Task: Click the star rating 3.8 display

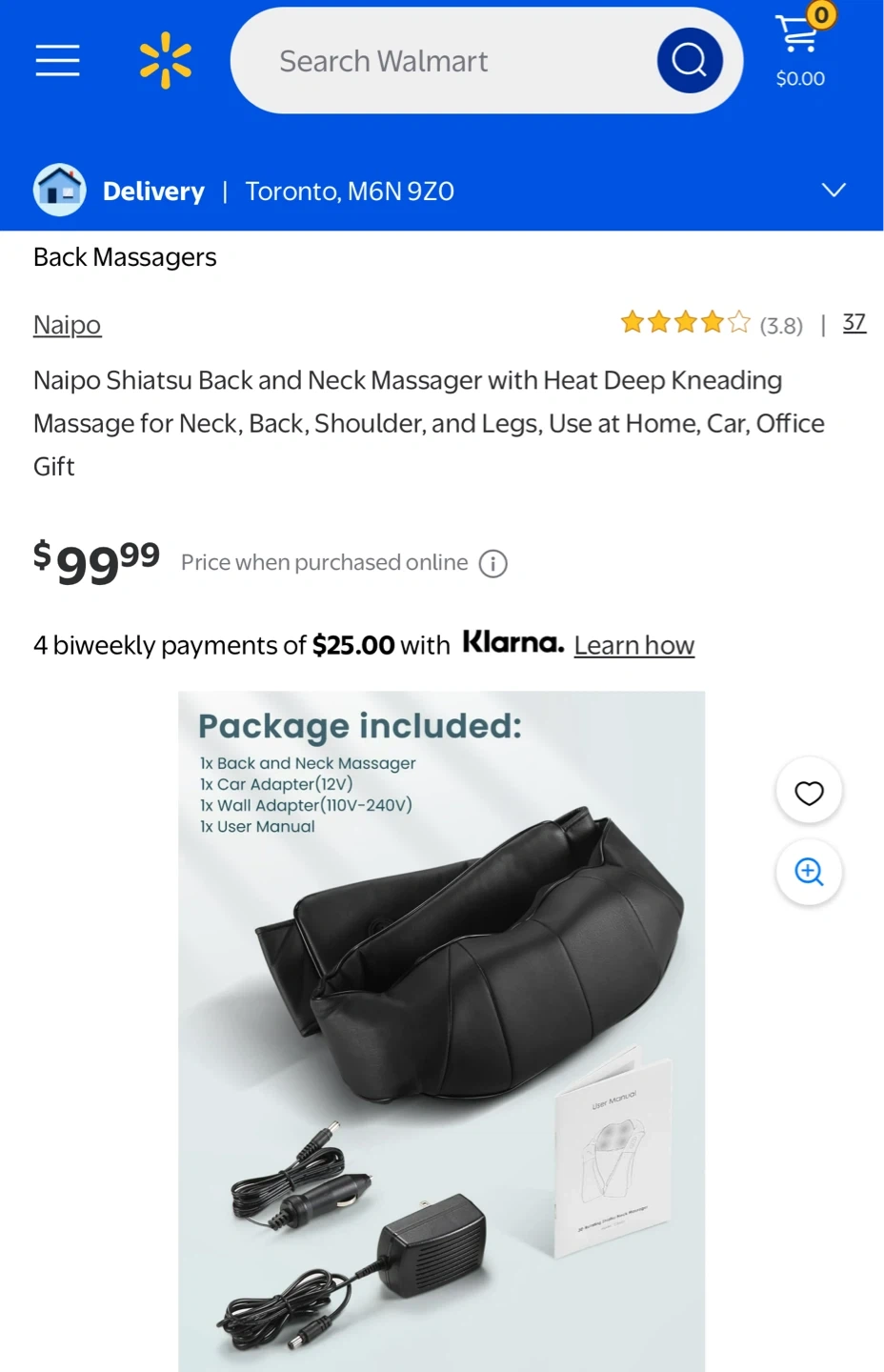Action: tap(712, 324)
